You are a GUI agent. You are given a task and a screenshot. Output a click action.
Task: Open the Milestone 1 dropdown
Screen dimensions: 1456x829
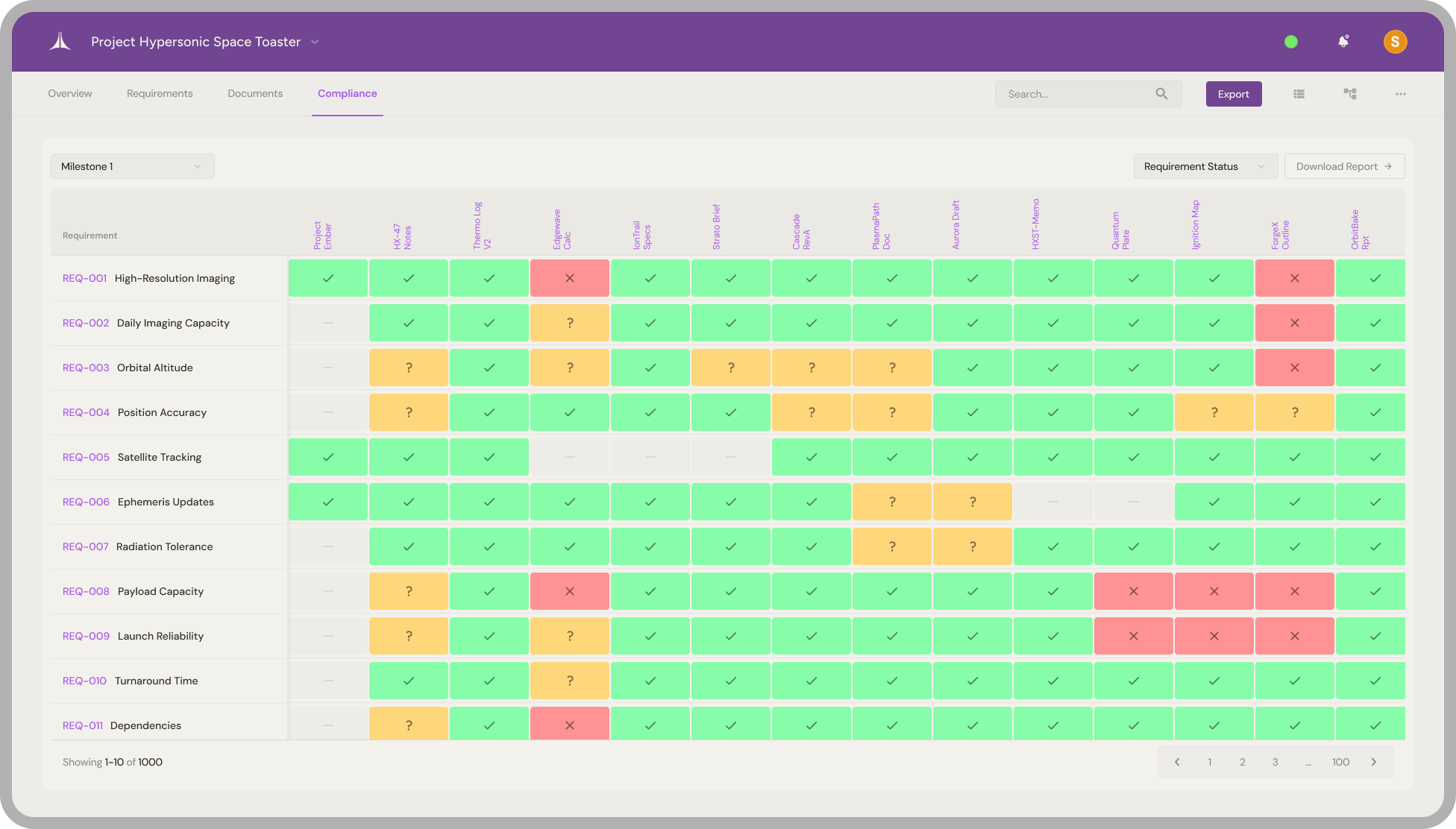[x=132, y=166]
